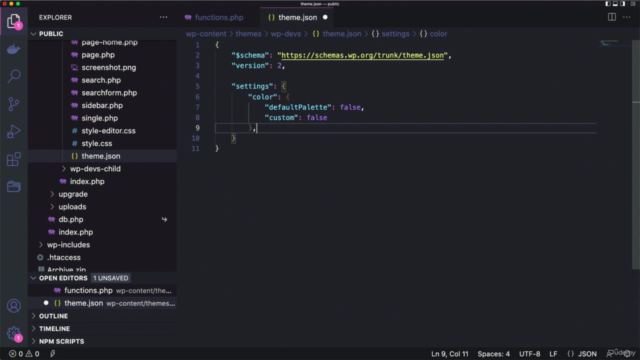The height and width of the screenshot is (360, 640).
Task: Click the errors and warnings status indicator
Action: [x=24, y=354]
